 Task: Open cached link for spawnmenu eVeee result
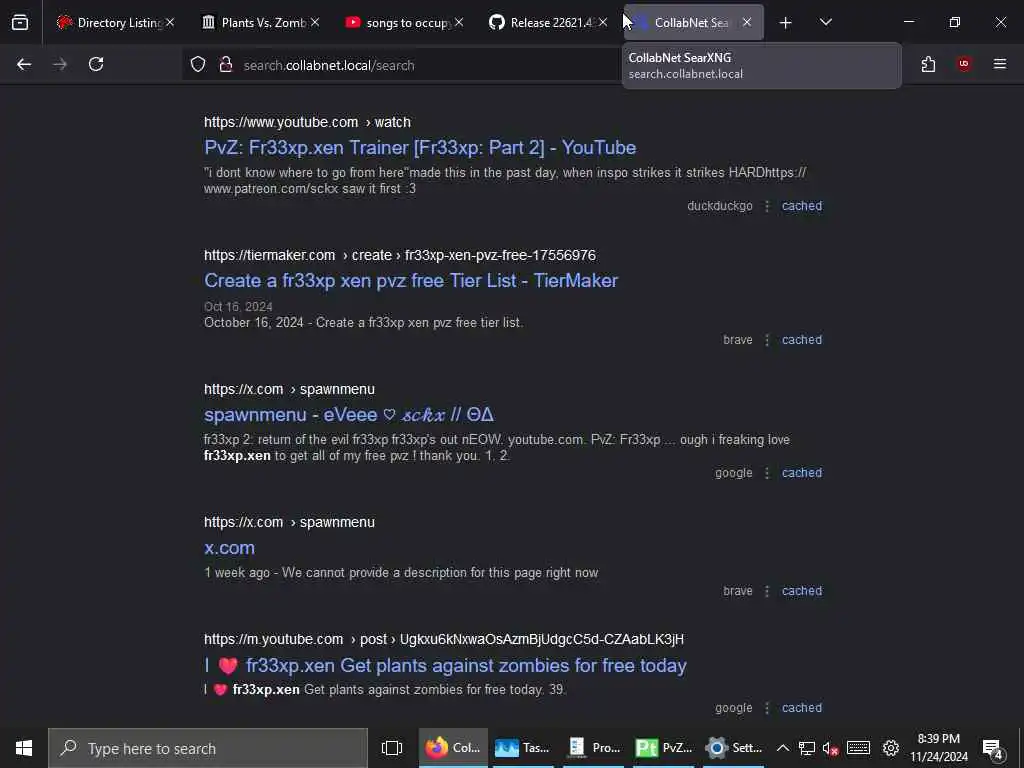tap(802, 473)
